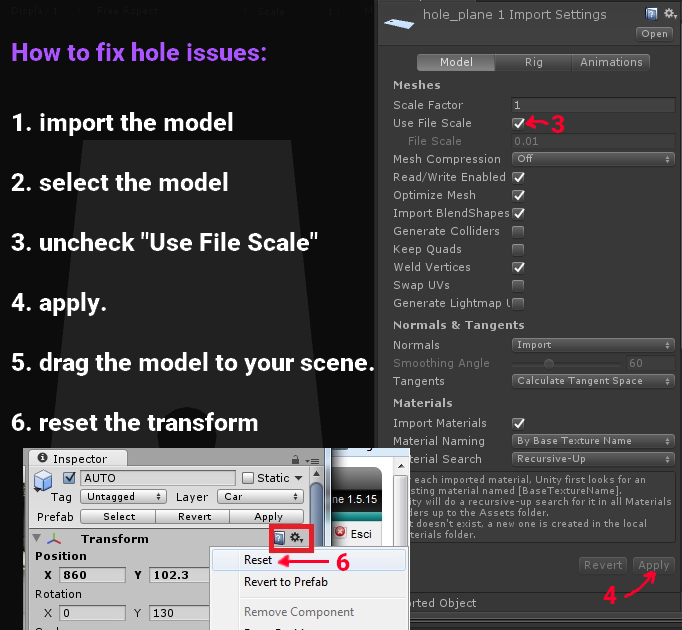Collapse the Transform component foldout
Image resolution: width=682 pixels, height=630 pixels.
pyautogui.click(x=37, y=538)
